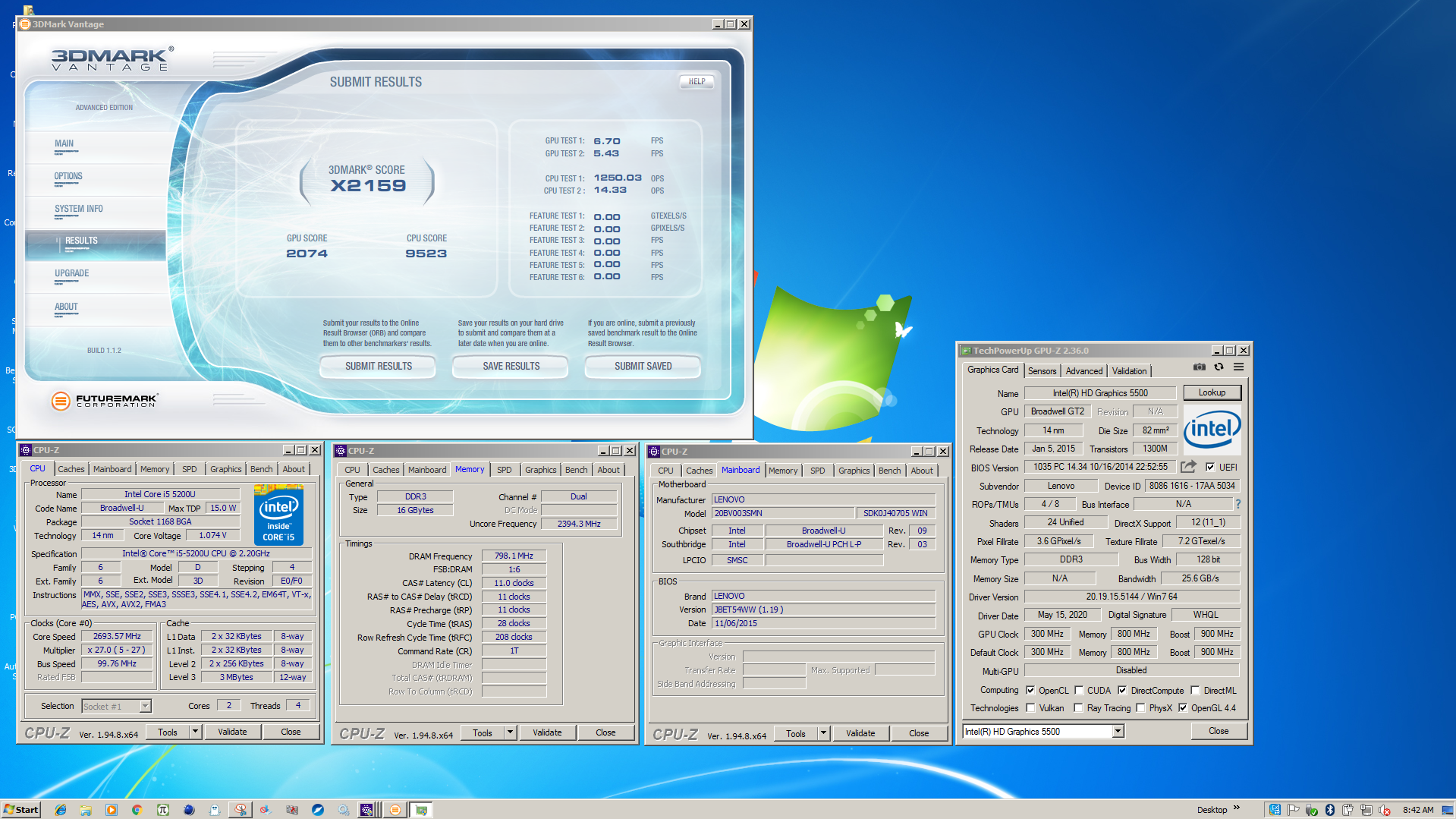Screen dimensions: 1456x819
Task: Switch to 3DMark Vantage orange taskbar button
Action: click(x=395, y=810)
